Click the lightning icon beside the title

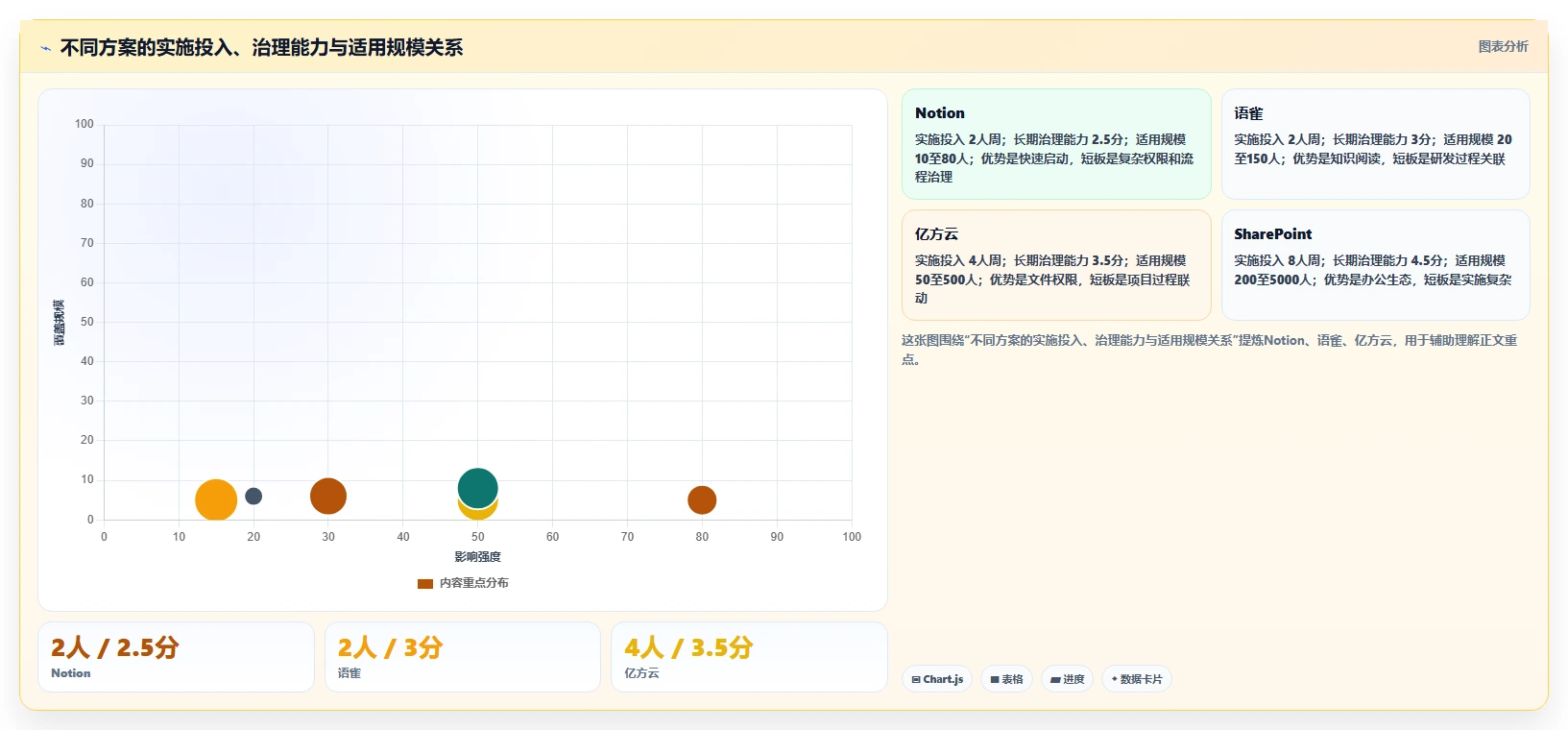click(x=45, y=48)
